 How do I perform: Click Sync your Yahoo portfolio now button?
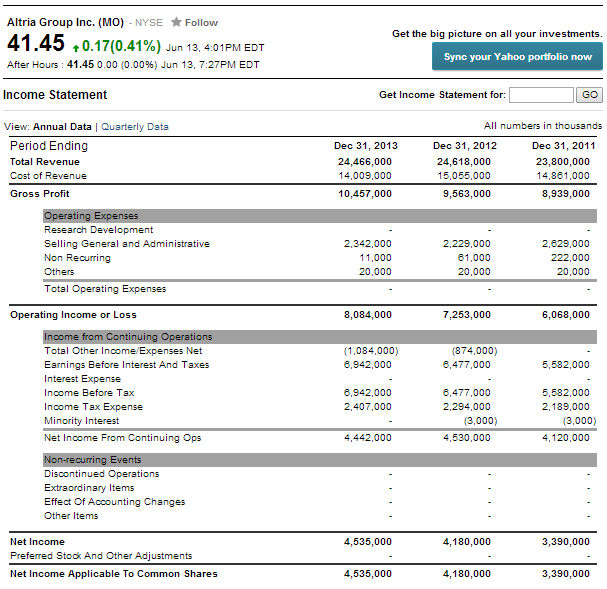[x=517, y=57]
